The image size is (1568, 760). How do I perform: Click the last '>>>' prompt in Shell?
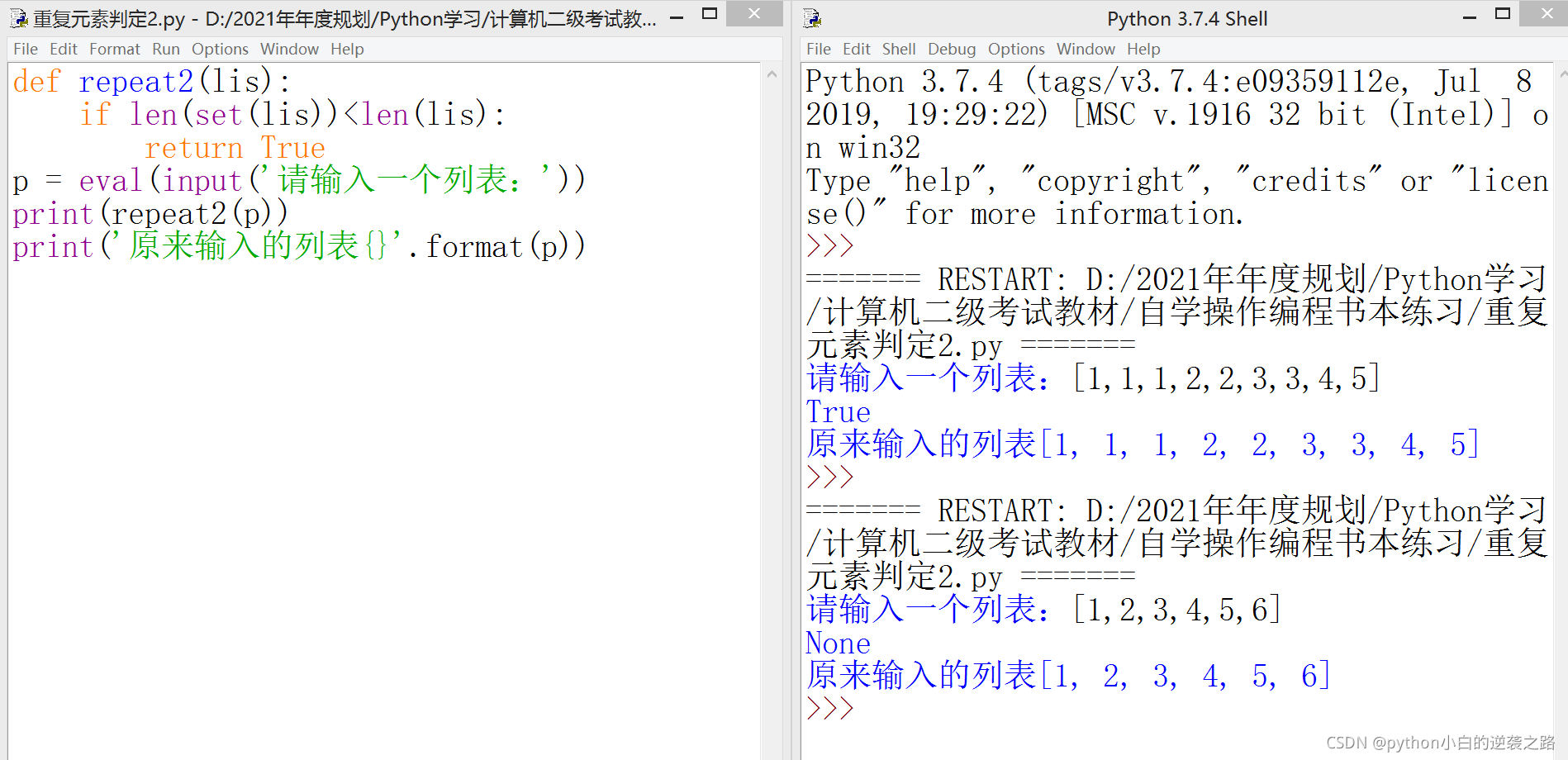click(829, 709)
